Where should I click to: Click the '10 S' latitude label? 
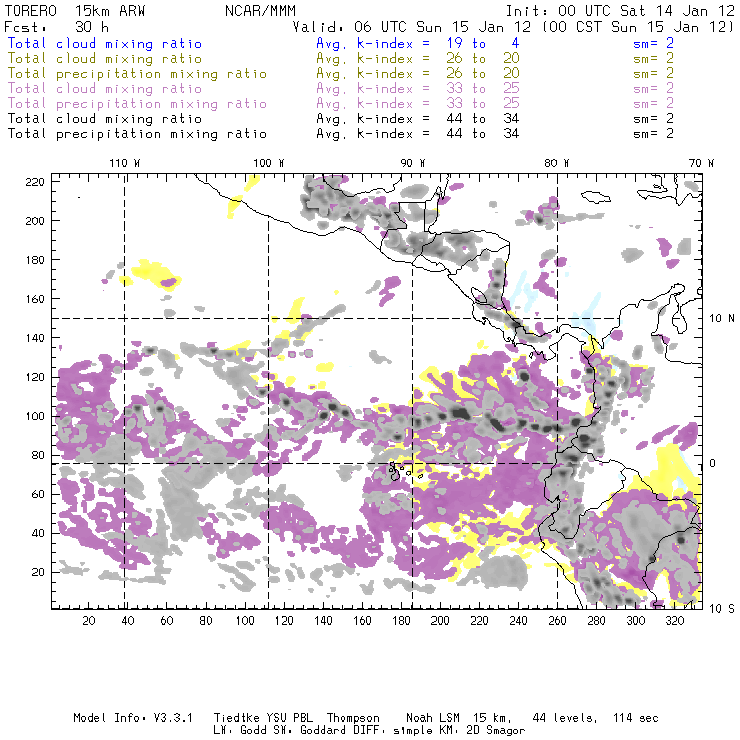click(x=722, y=609)
